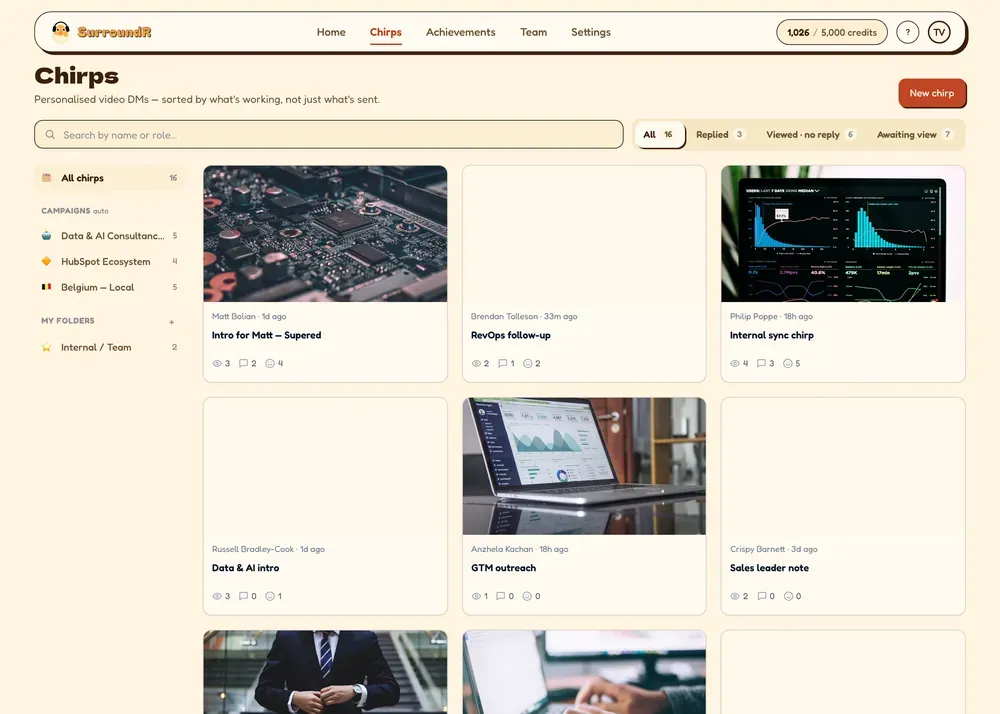The height and width of the screenshot is (714, 1000).
Task: Click reactions smiley on Sales leader note
Action: click(x=788, y=596)
